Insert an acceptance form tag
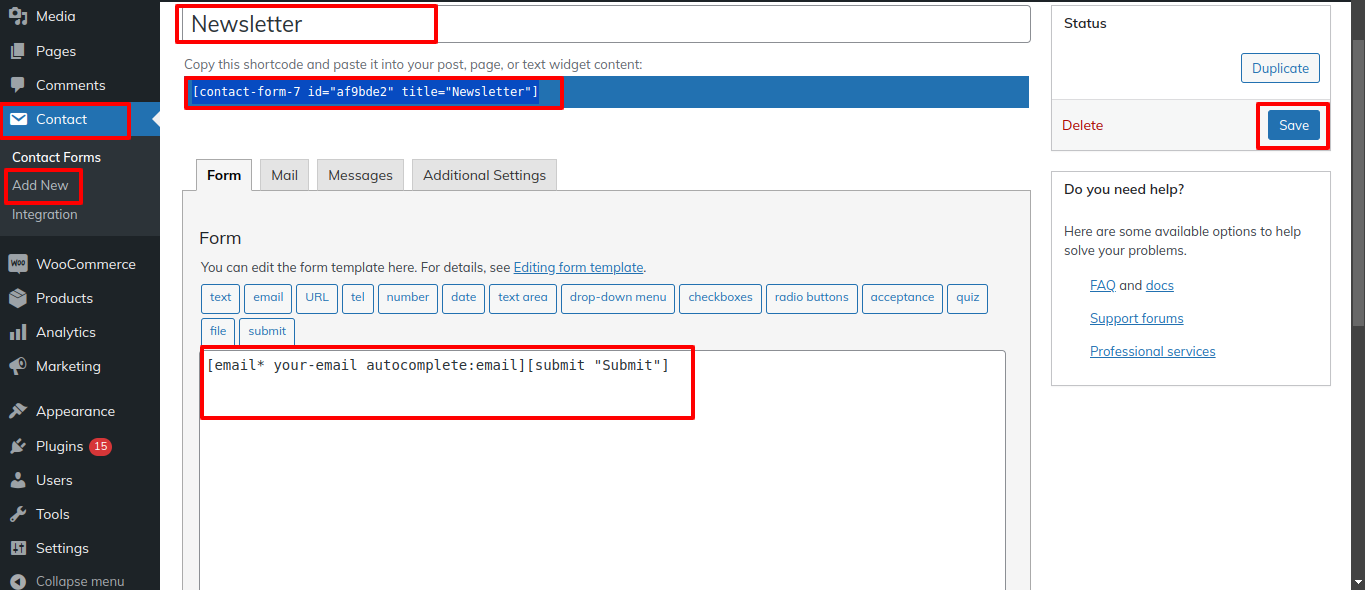The height and width of the screenshot is (590, 1365). point(902,298)
